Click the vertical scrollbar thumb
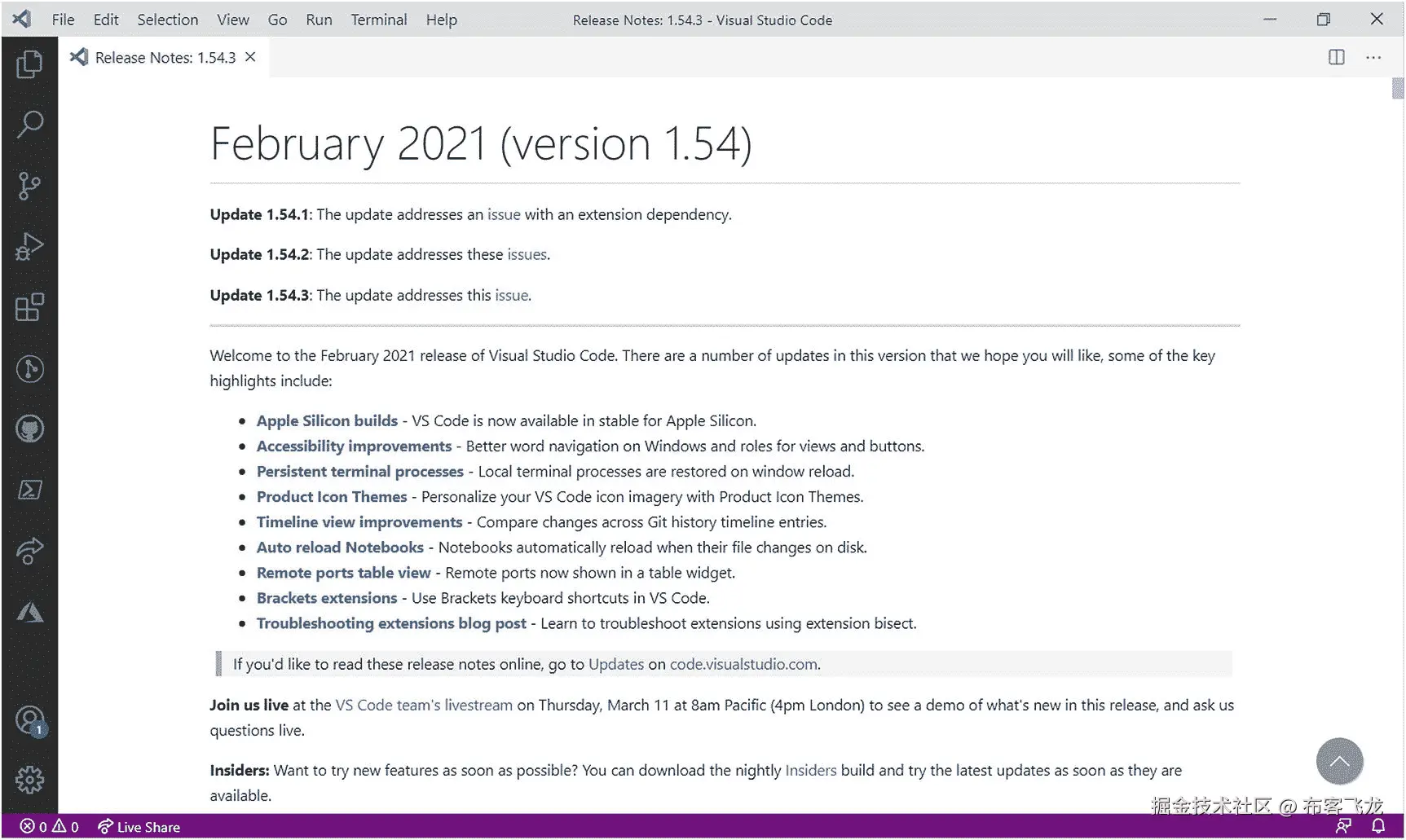Viewport: 1406px width, 840px height. [x=1397, y=88]
